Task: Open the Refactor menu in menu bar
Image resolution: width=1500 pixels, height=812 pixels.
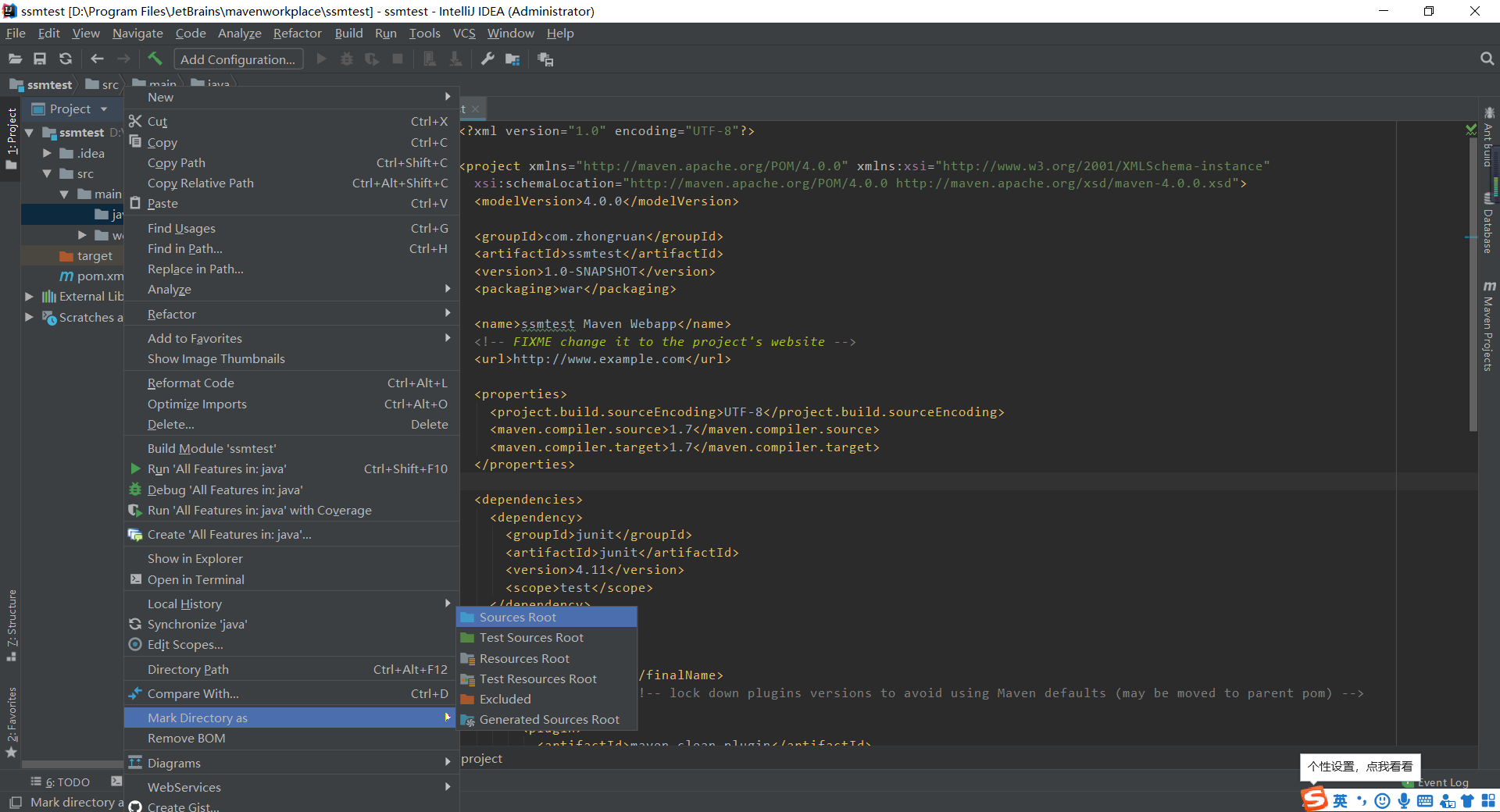Action: point(297,33)
